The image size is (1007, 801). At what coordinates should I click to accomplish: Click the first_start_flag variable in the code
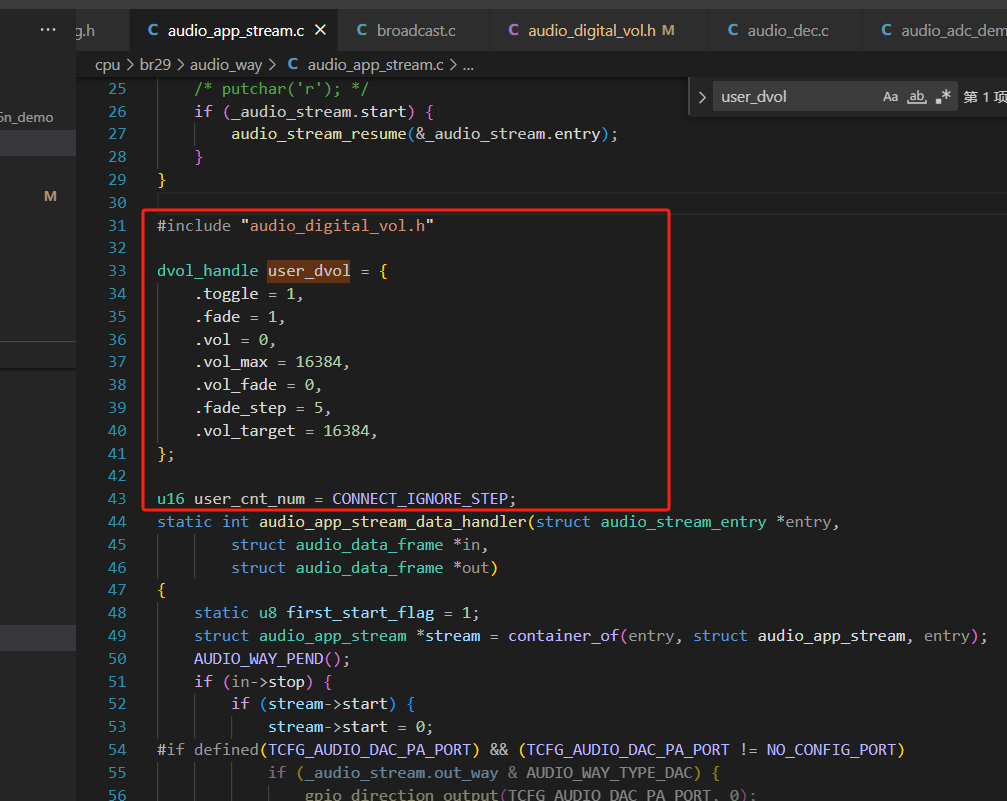[x=360, y=613]
